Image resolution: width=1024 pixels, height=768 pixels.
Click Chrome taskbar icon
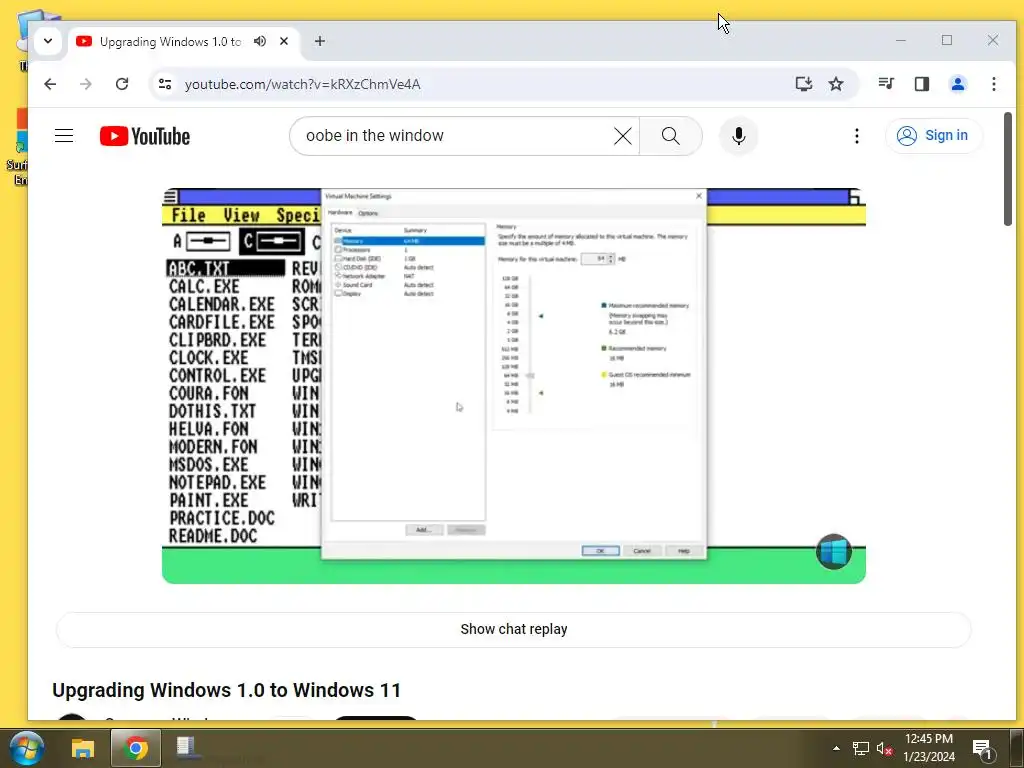[136, 748]
